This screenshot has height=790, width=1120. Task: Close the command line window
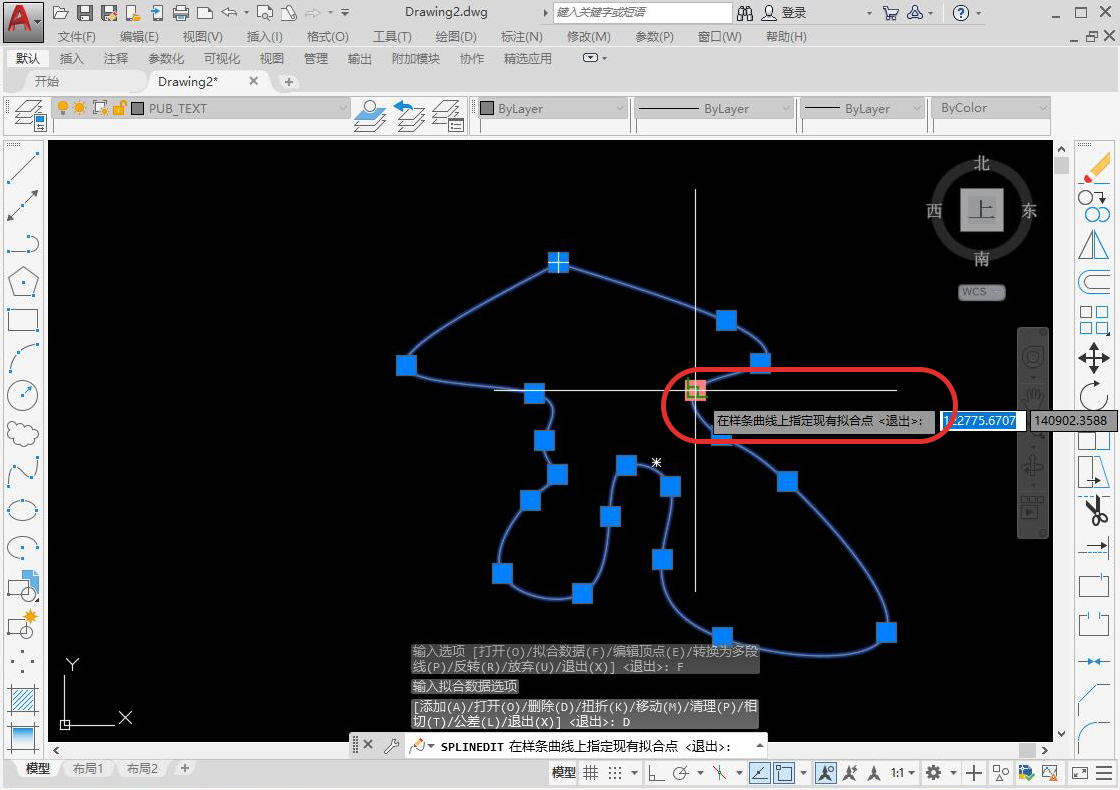368,744
